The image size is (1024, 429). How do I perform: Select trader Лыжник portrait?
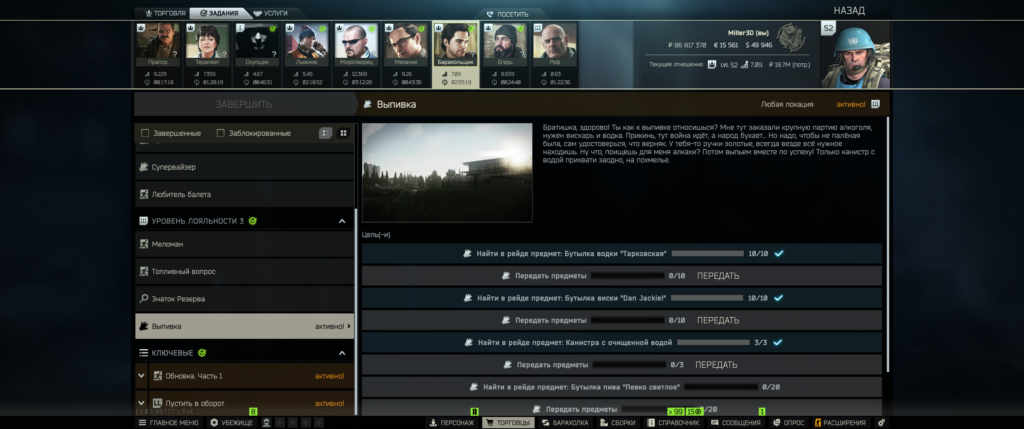pos(306,40)
